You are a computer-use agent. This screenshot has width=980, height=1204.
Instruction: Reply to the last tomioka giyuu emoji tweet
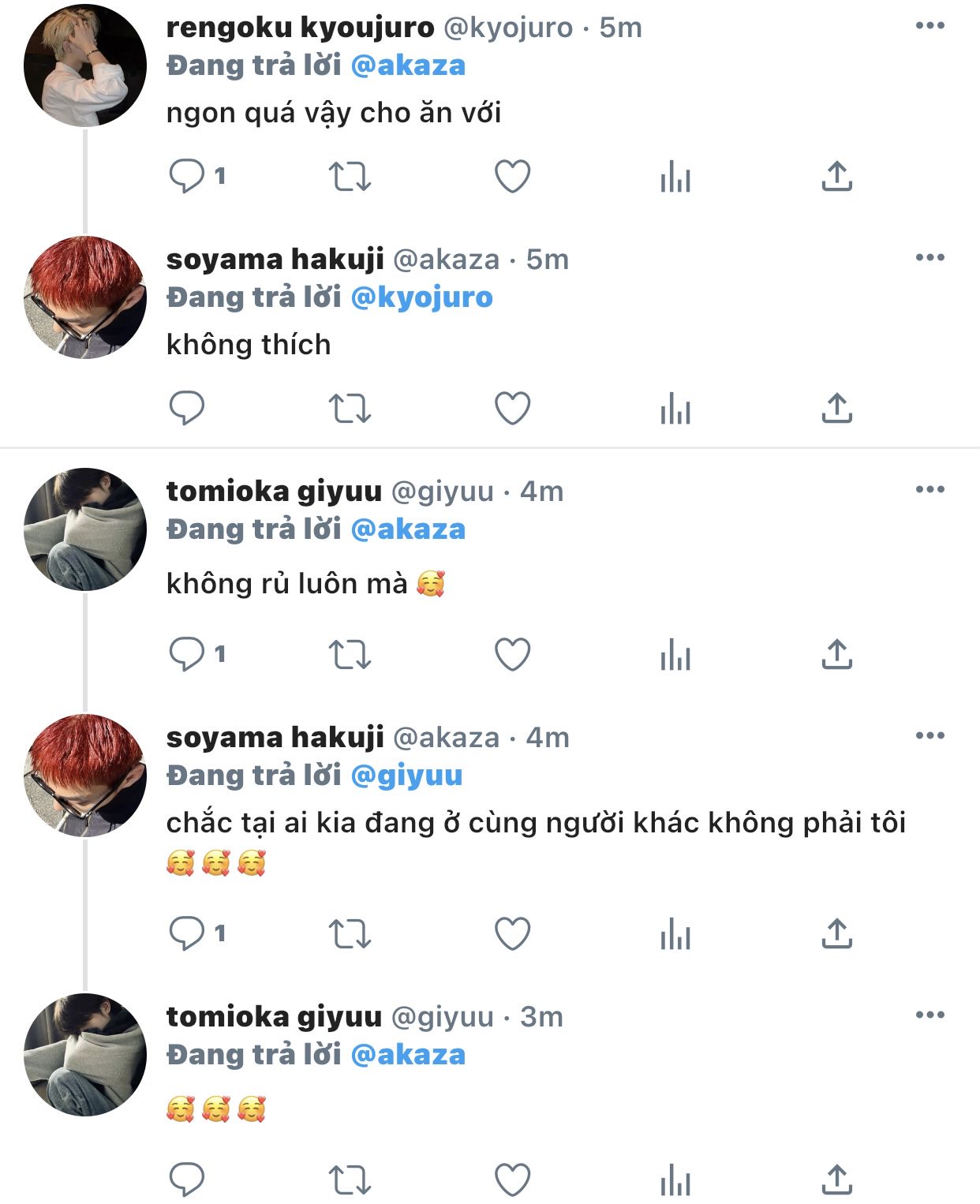pyautogui.click(x=187, y=1180)
